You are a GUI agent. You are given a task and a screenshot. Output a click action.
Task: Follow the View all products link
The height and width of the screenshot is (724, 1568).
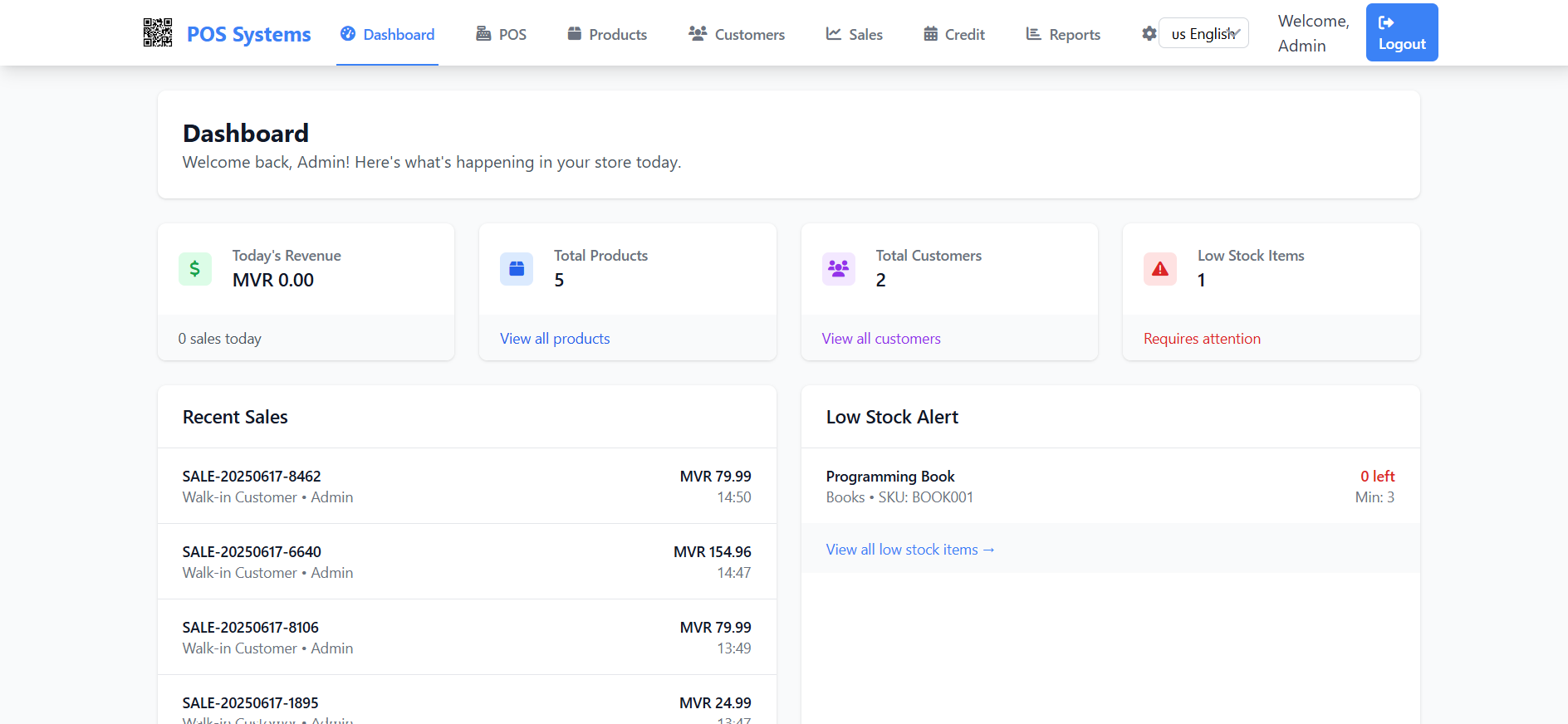[x=555, y=339]
